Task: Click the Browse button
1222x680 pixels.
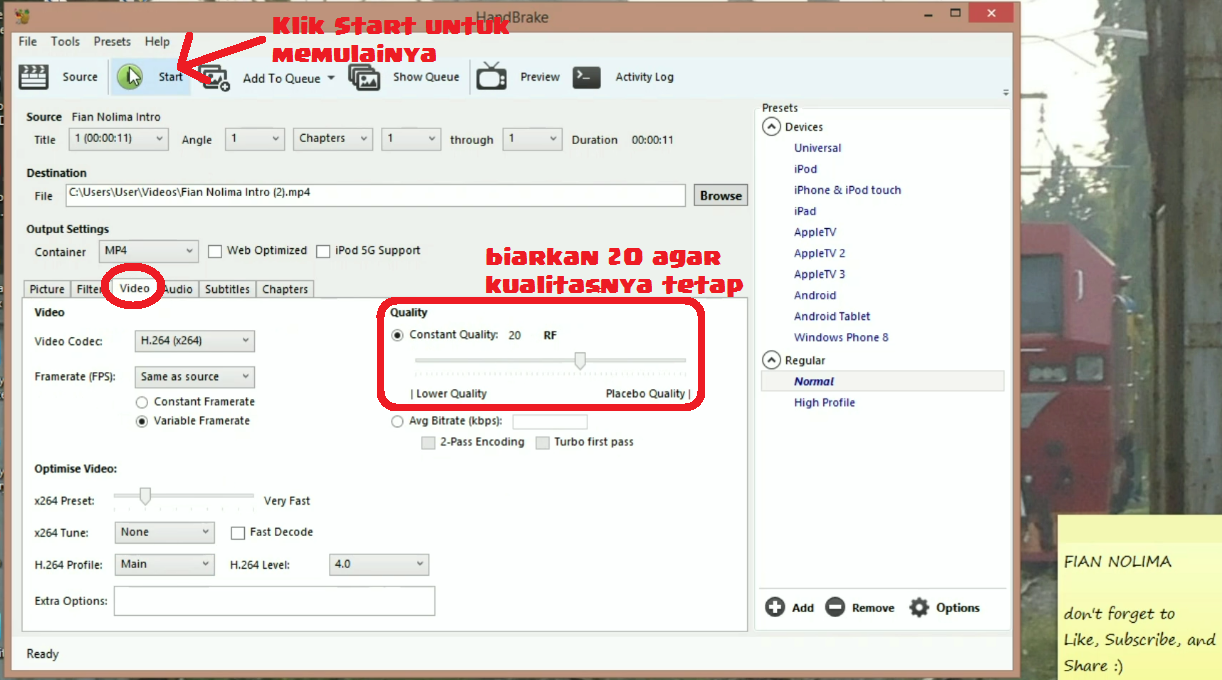Action: click(720, 196)
